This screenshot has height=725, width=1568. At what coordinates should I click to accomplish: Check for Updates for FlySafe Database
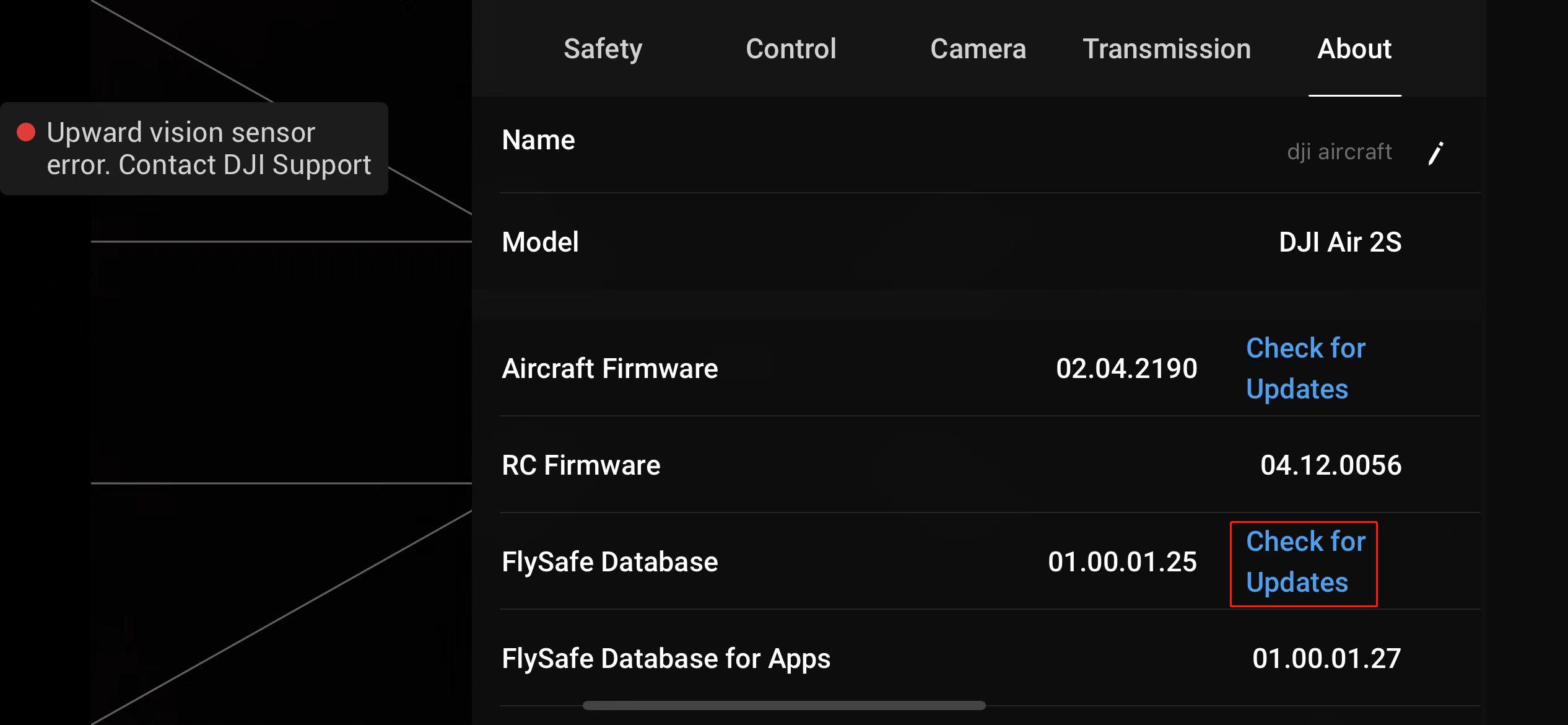[x=1303, y=562]
